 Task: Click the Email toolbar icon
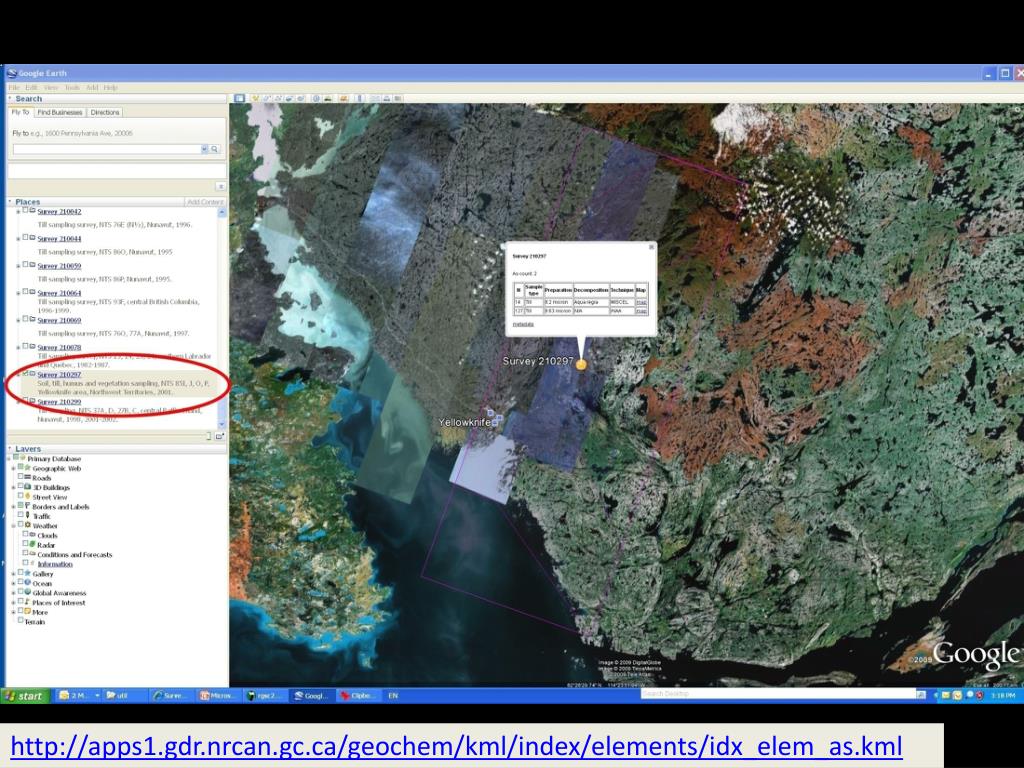point(376,99)
